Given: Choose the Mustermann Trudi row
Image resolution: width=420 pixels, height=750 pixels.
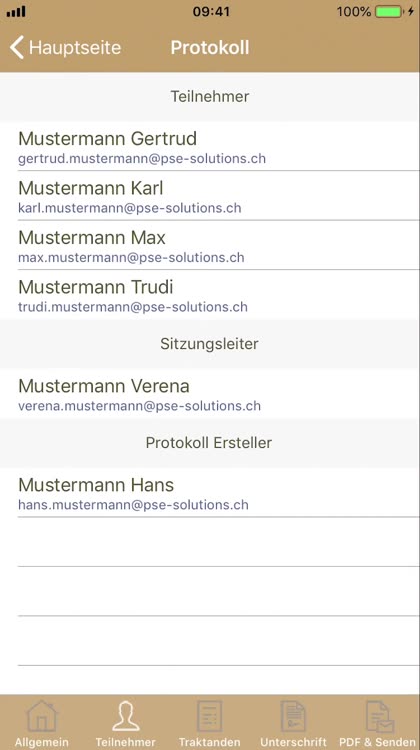Looking at the screenshot, I should pyautogui.click(x=210, y=294).
